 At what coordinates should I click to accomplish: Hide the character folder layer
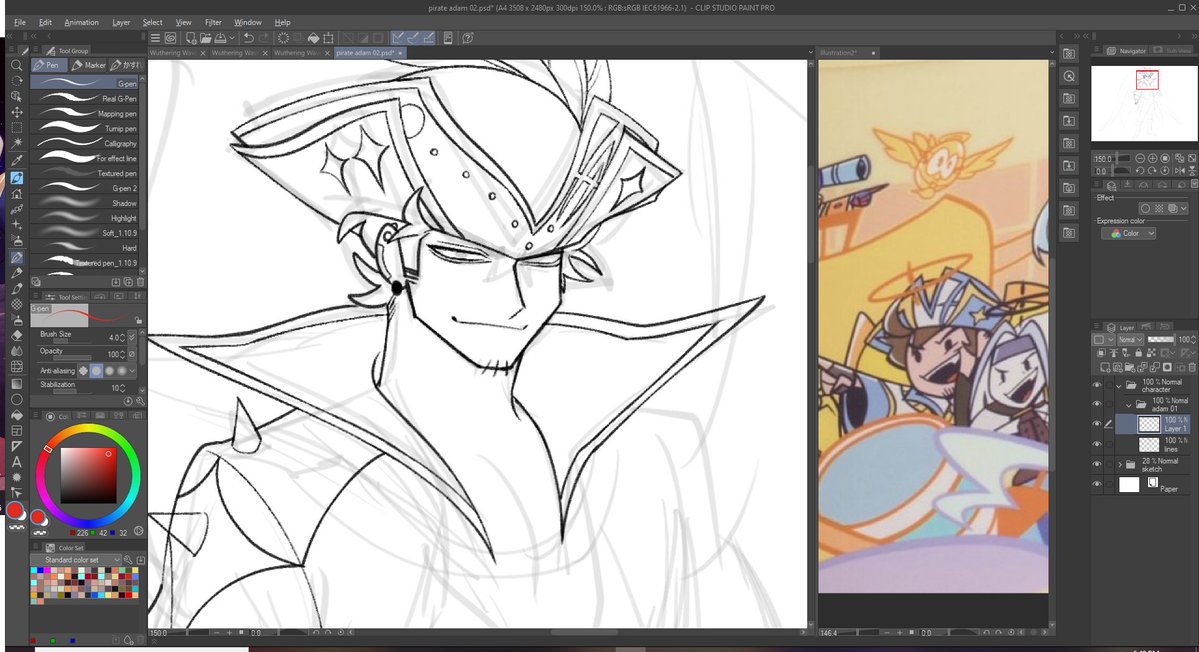click(1097, 385)
